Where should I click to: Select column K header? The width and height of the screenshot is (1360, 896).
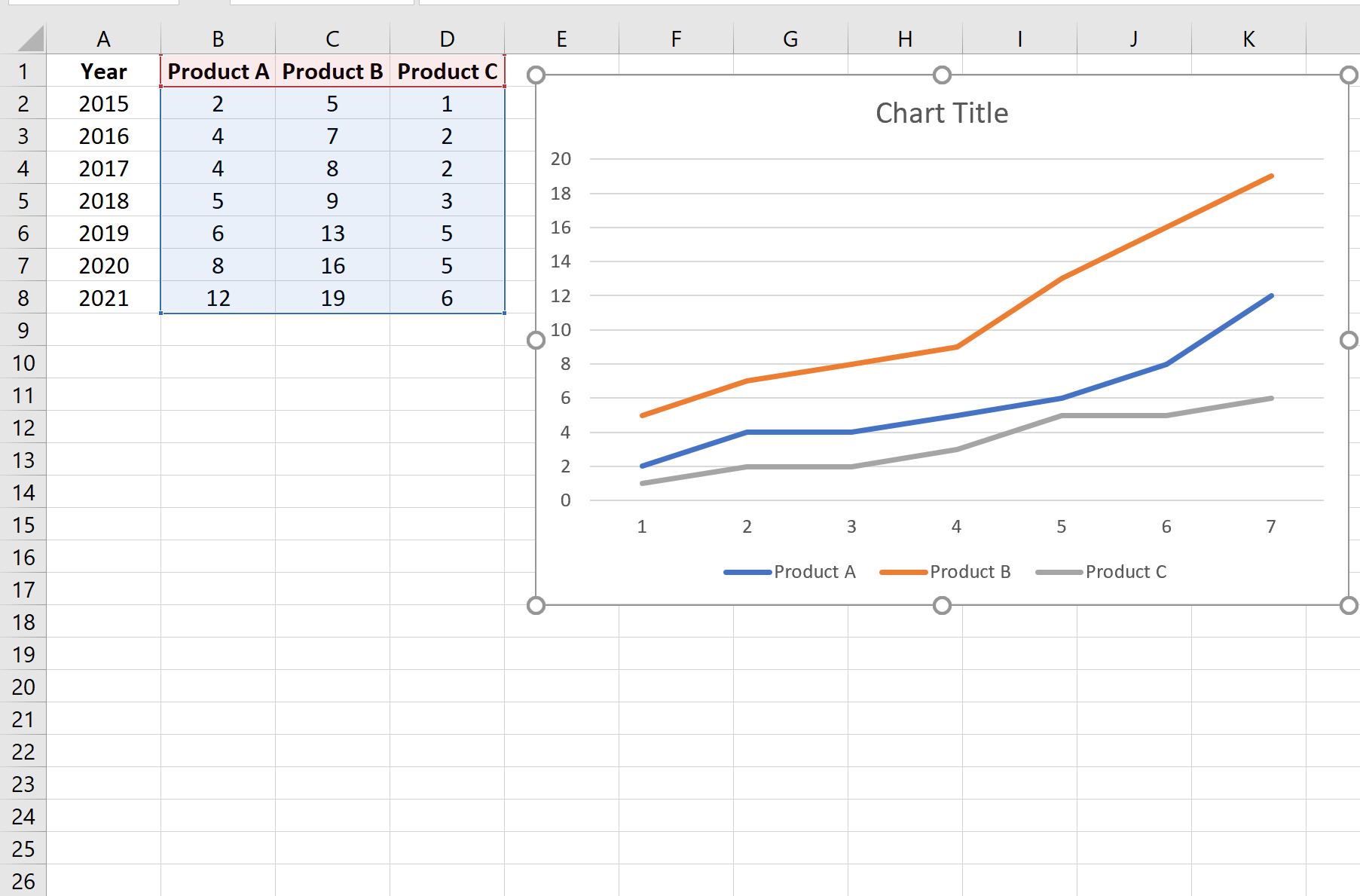(1248, 38)
